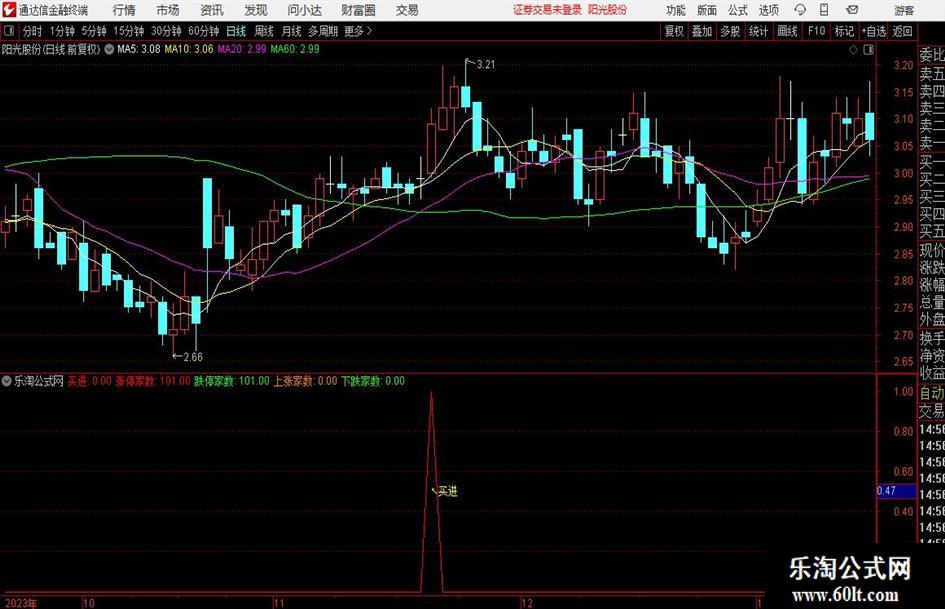Click the MA20: 2.99 indicator value
The image size is (945, 609).
242,49
